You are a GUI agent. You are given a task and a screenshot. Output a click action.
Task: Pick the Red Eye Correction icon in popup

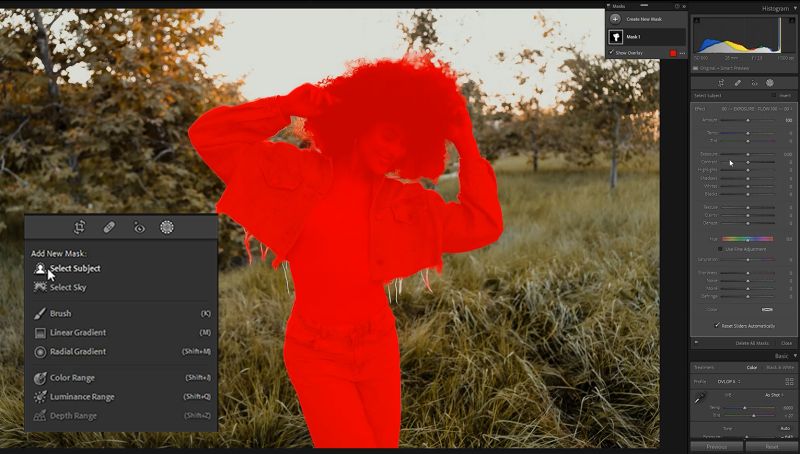click(x=139, y=228)
